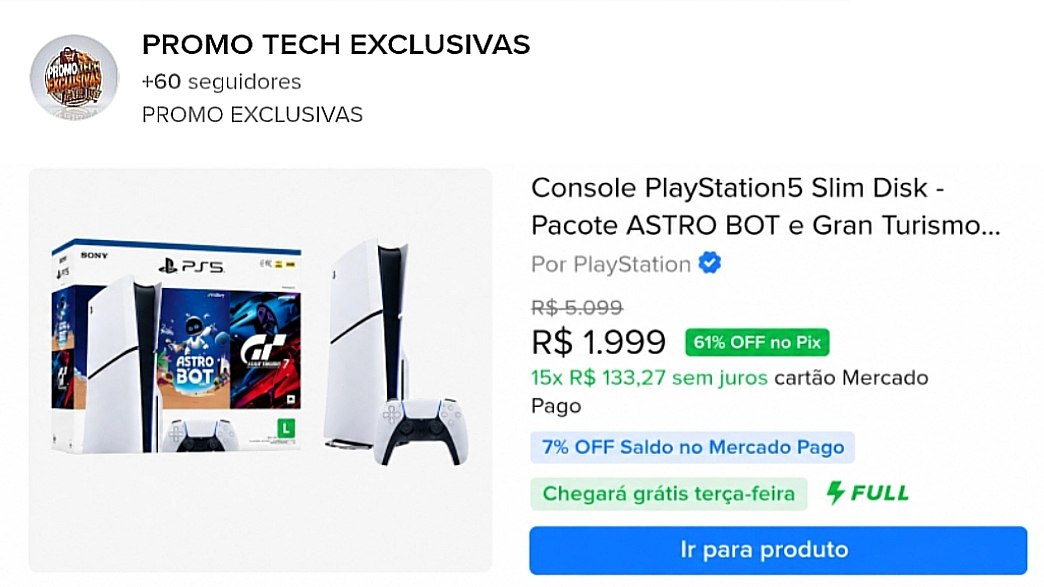This screenshot has height=587, width=1044.
Task: Click the DualSense controller beside the console
Action: 420,431
